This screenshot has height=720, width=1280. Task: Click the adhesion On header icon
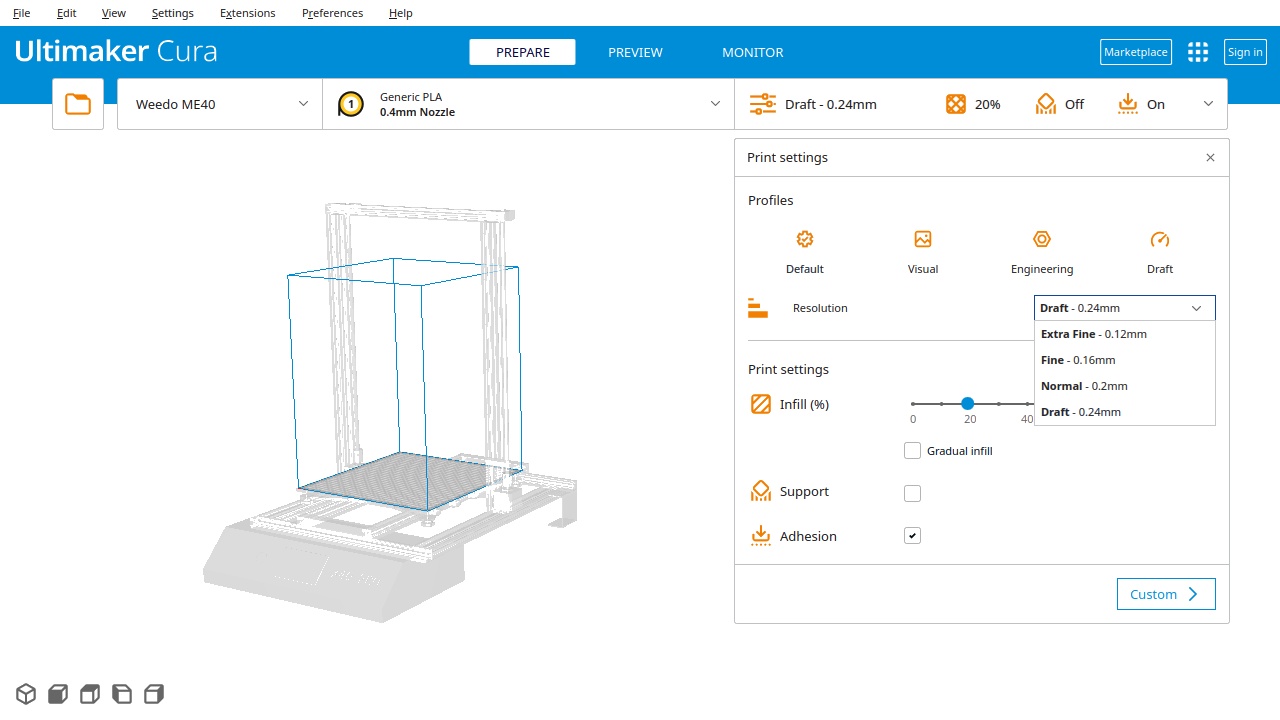point(1128,104)
